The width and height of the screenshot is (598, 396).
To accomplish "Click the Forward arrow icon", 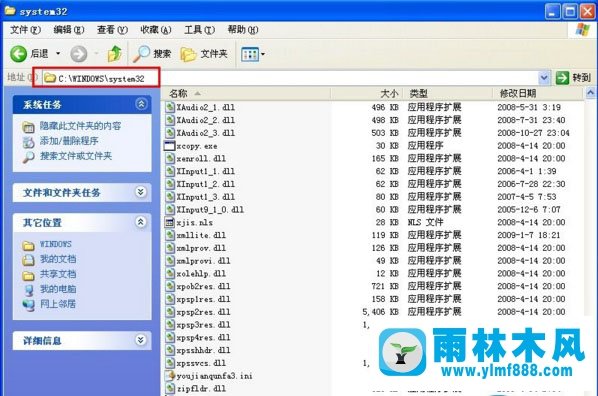I will click(79, 54).
